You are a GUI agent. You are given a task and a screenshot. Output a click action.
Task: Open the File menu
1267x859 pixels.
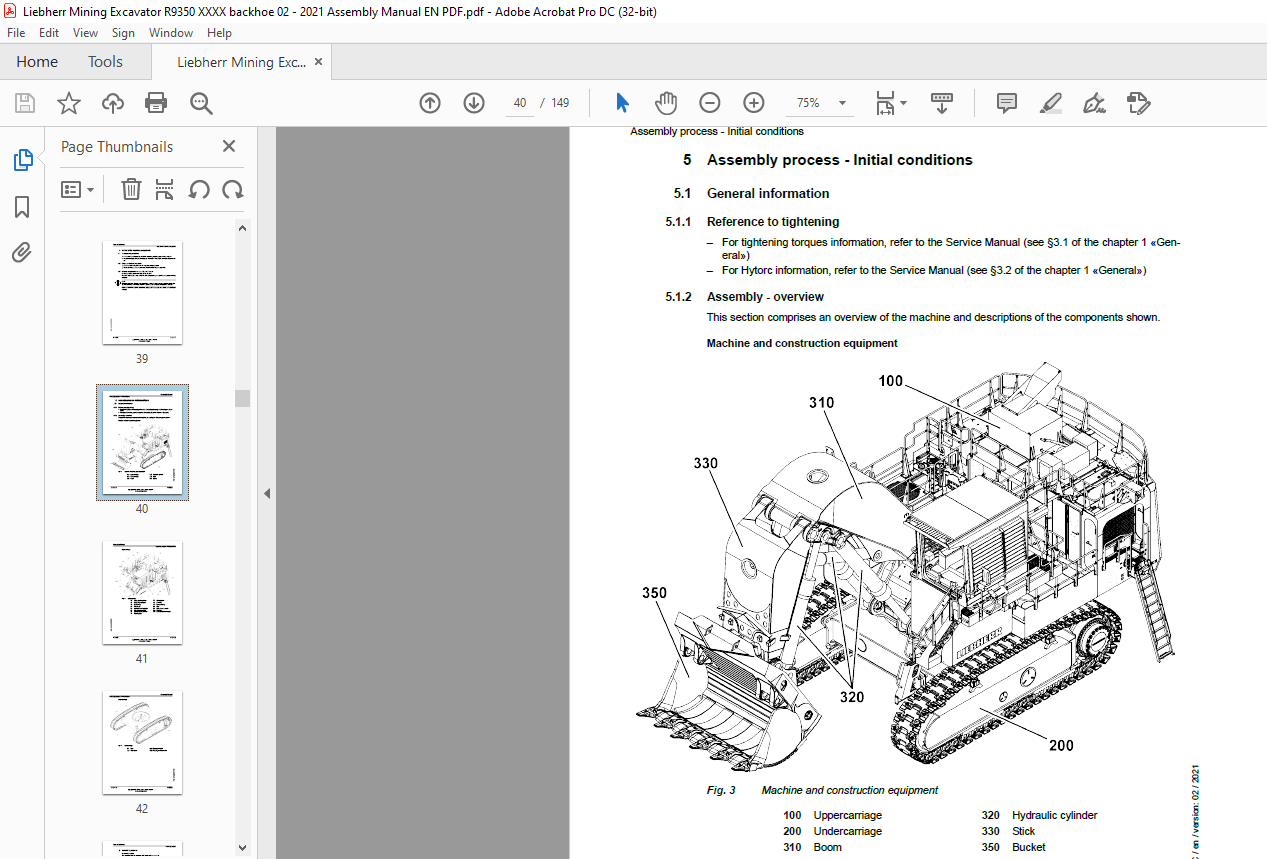tap(16, 33)
